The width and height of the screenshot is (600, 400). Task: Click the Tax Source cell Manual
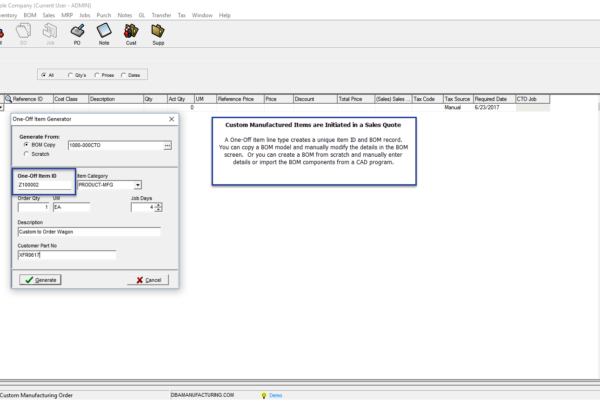click(458, 108)
